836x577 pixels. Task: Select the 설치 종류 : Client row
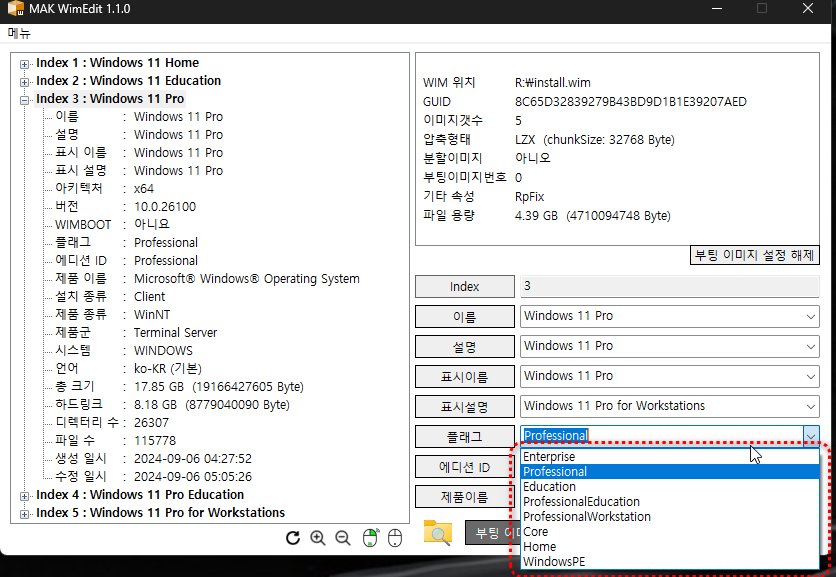coord(110,296)
